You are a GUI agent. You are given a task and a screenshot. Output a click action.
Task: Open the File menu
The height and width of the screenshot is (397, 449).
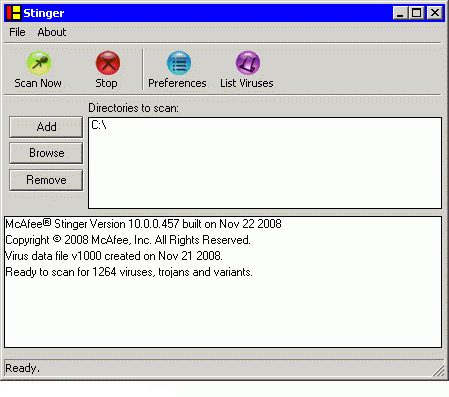[17, 32]
